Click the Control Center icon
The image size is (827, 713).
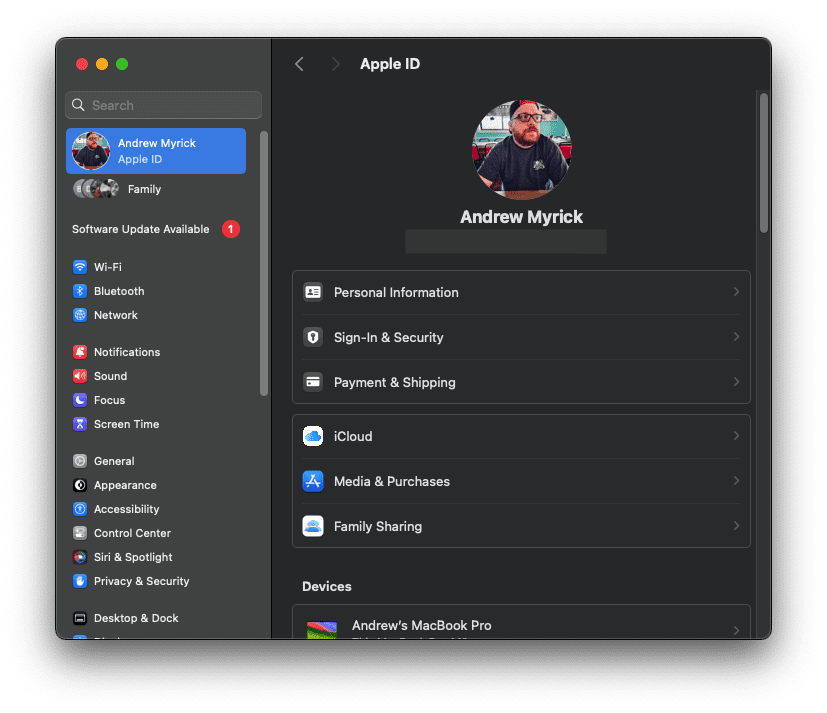pos(80,533)
